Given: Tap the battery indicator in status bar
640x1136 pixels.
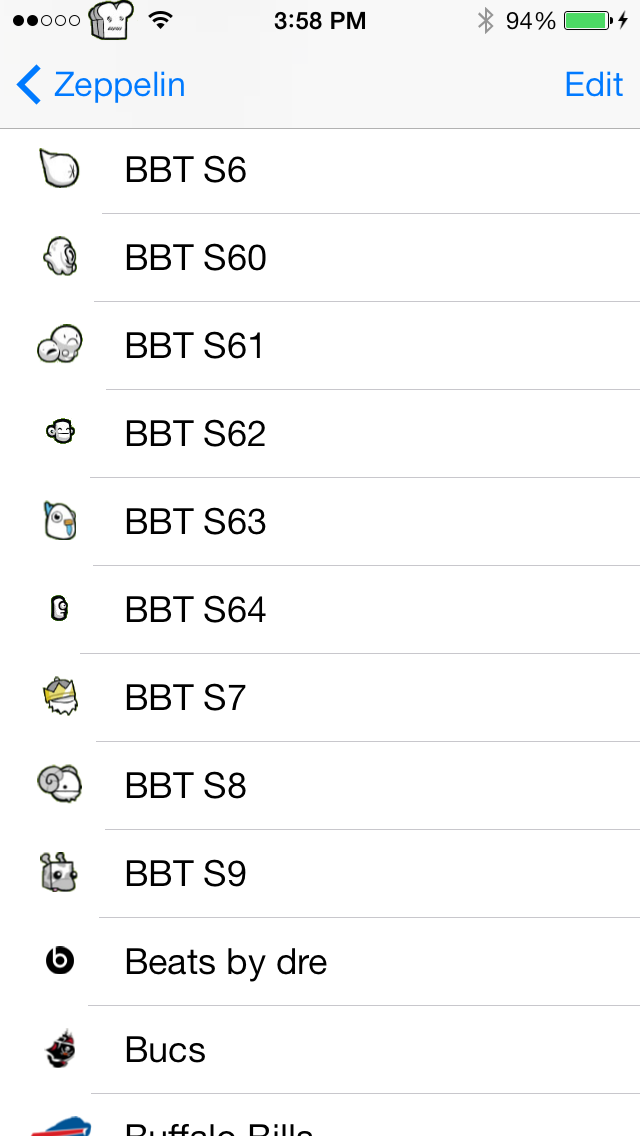Looking at the screenshot, I should (587, 21).
